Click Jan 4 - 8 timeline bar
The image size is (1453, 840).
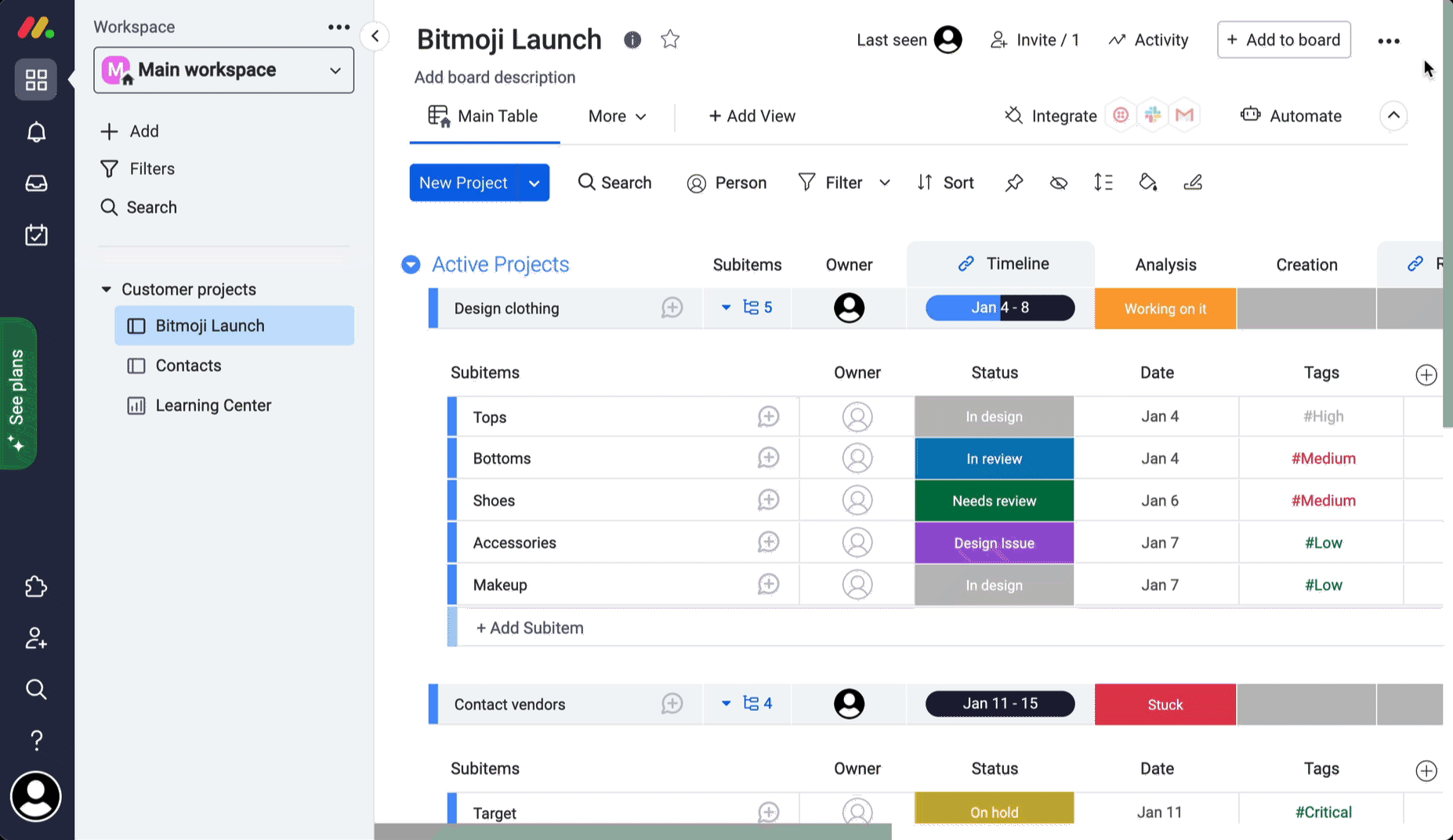point(1000,308)
